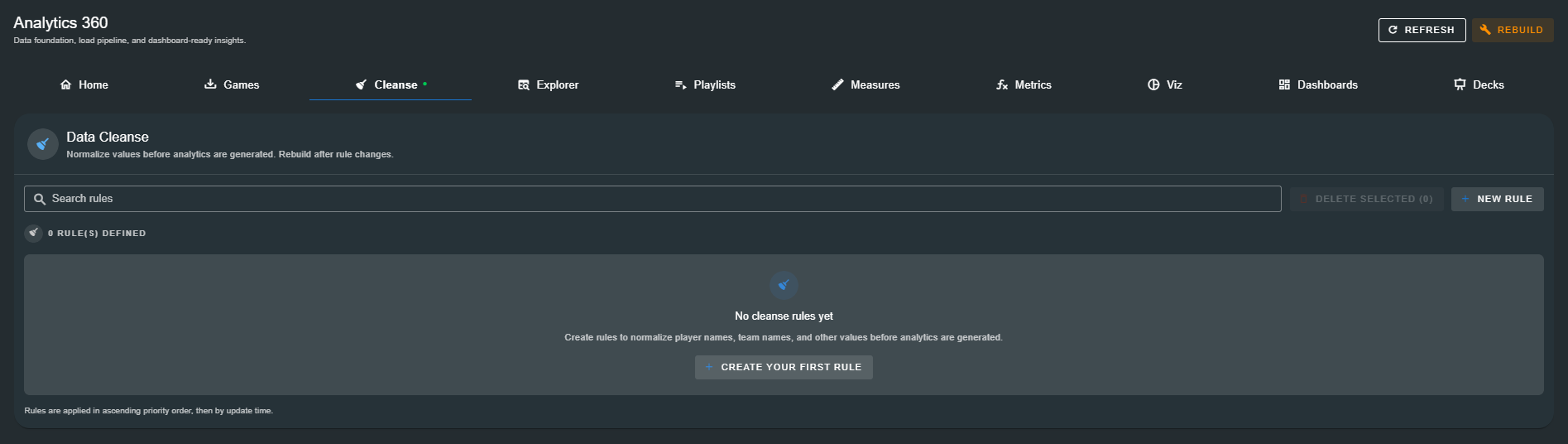Click the '0 RULE(S) DEFINED' label
Image resolution: width=1568 pixels, height=444 pixels.
[x=97, y=234]
